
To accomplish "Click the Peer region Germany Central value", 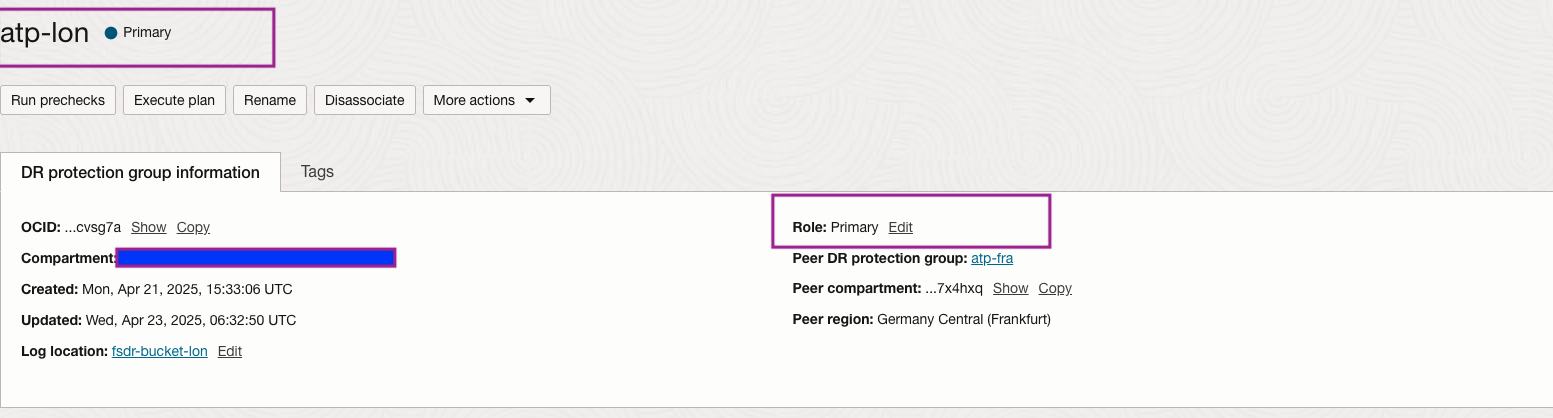I will 964,320.
